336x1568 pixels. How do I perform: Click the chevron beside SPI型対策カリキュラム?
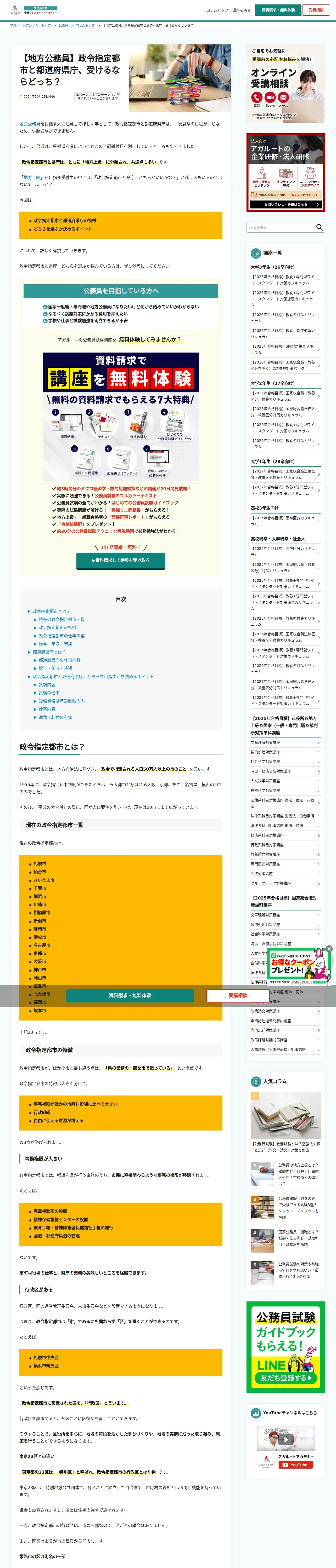click(319, 349)
